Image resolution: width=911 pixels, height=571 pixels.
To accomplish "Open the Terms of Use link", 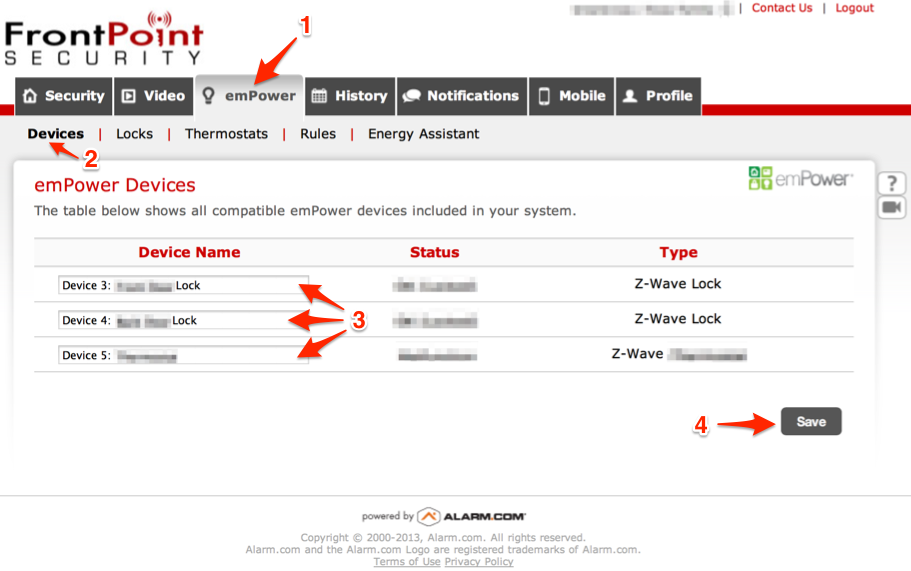I will (407, 562).
